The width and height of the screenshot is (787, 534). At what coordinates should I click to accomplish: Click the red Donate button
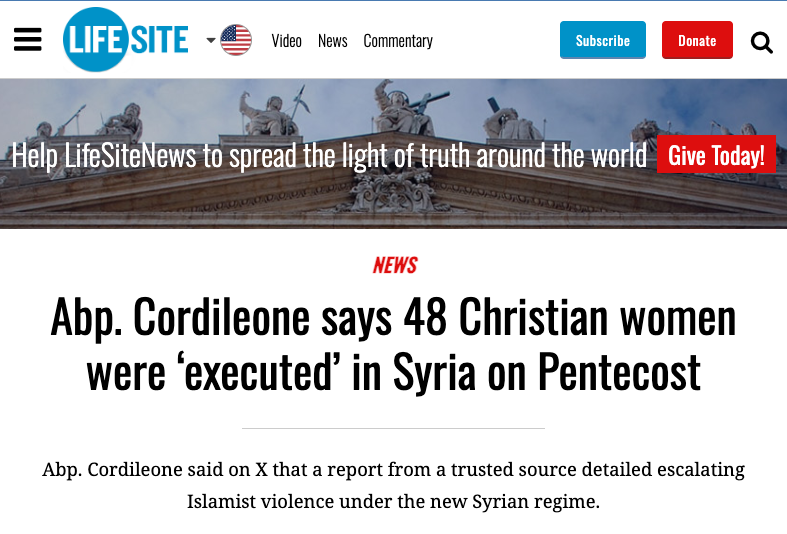[697, 40]
